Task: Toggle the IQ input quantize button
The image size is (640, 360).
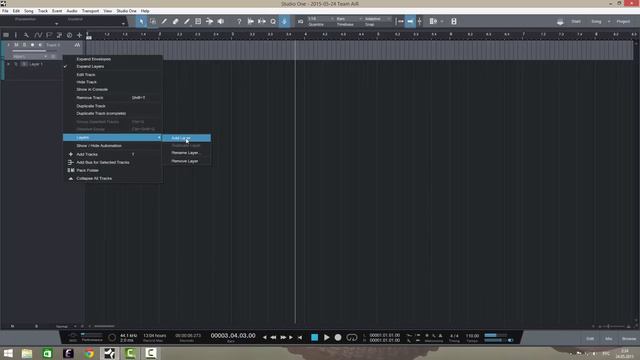Action: pos(300,21)
